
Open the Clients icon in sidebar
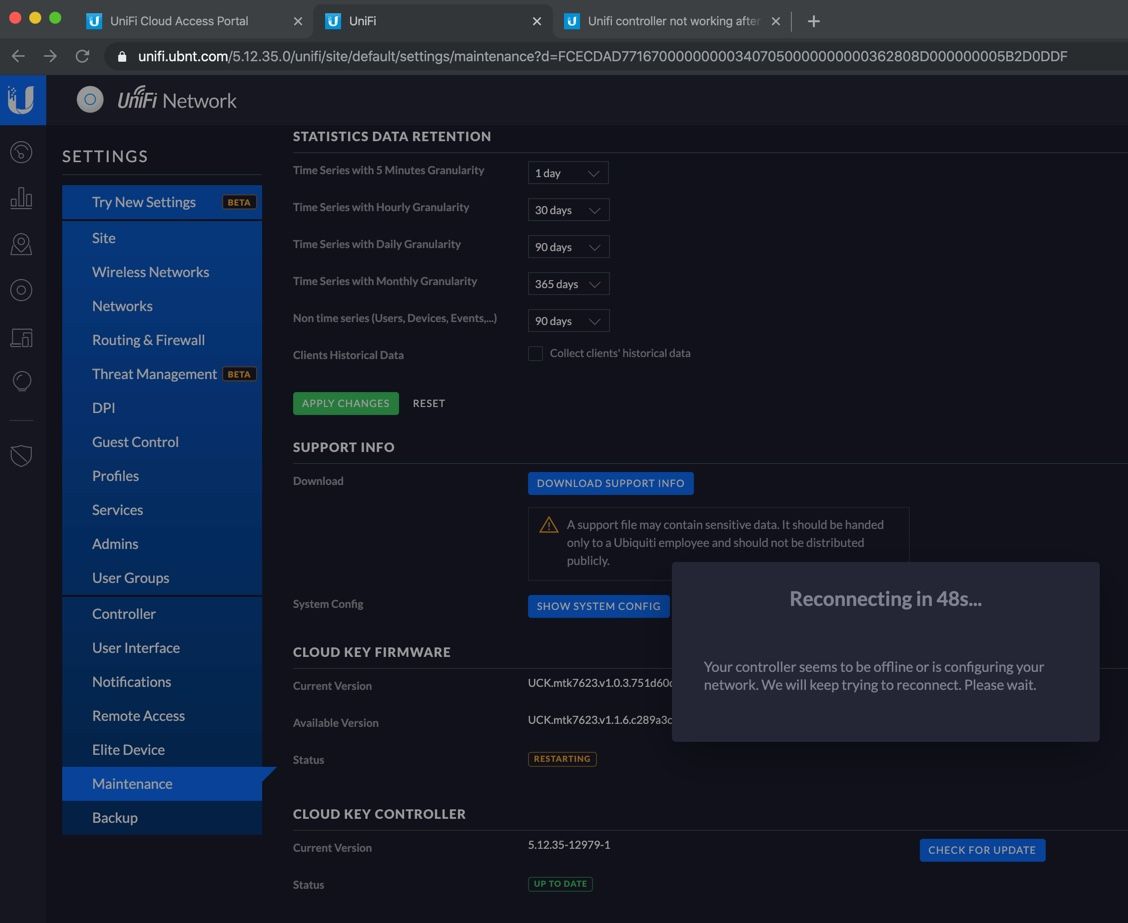tap(21, 338)
